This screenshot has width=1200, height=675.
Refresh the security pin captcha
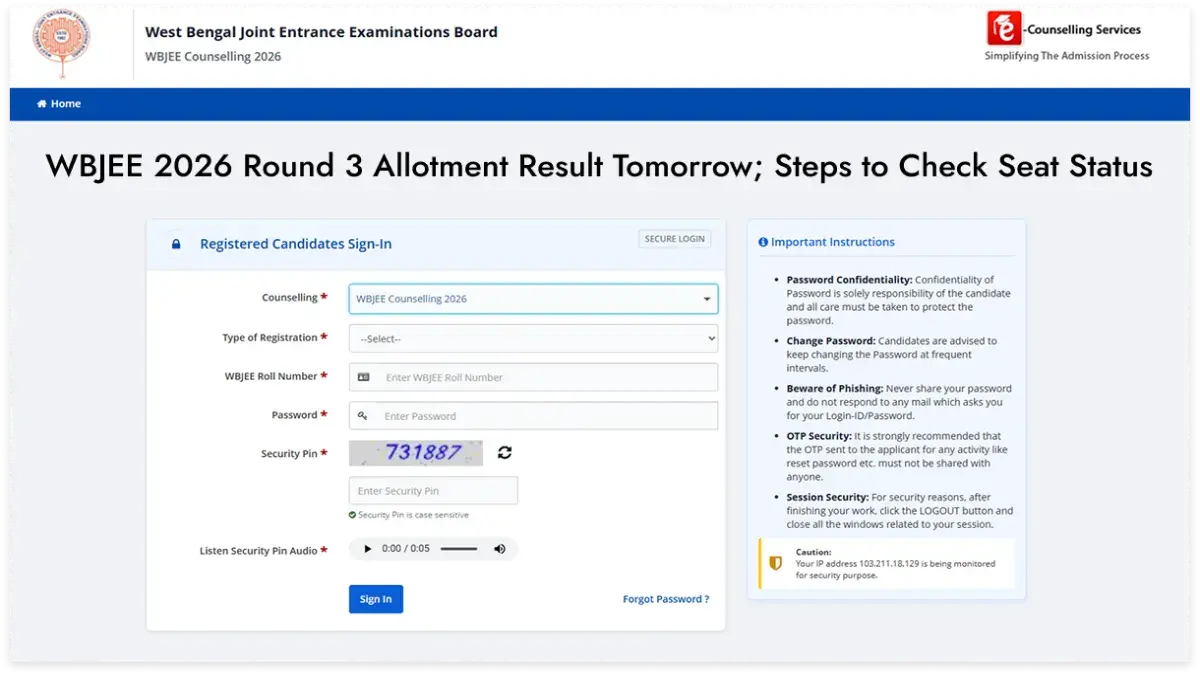(x=505, y=453)
